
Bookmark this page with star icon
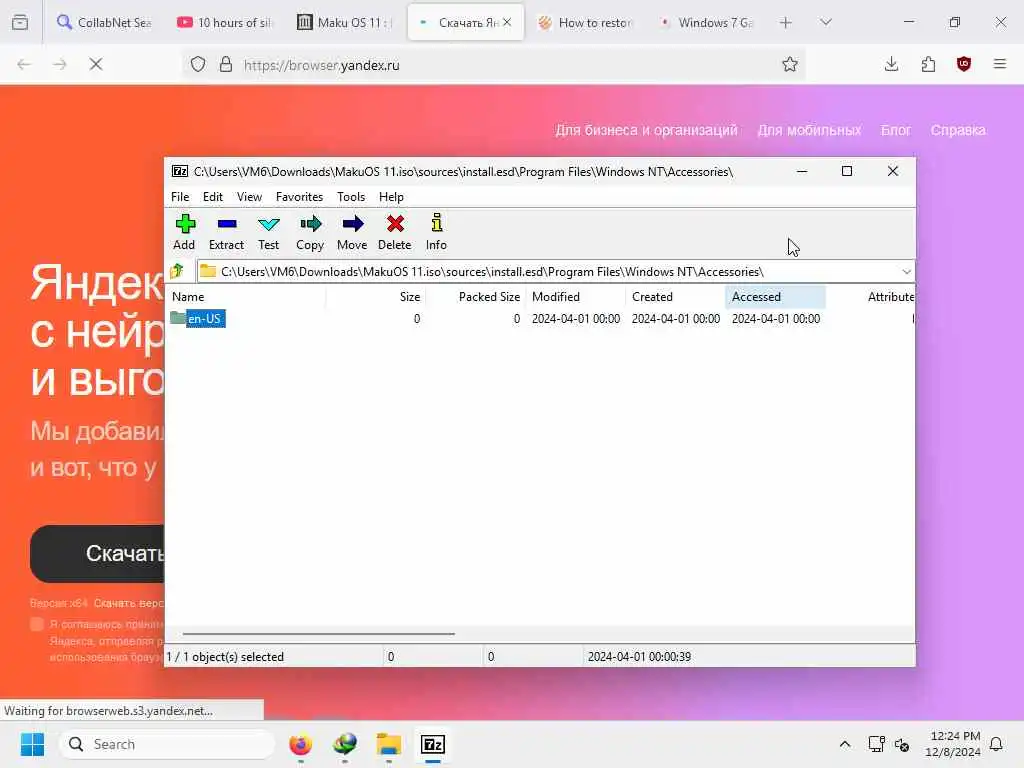(790, 64)
